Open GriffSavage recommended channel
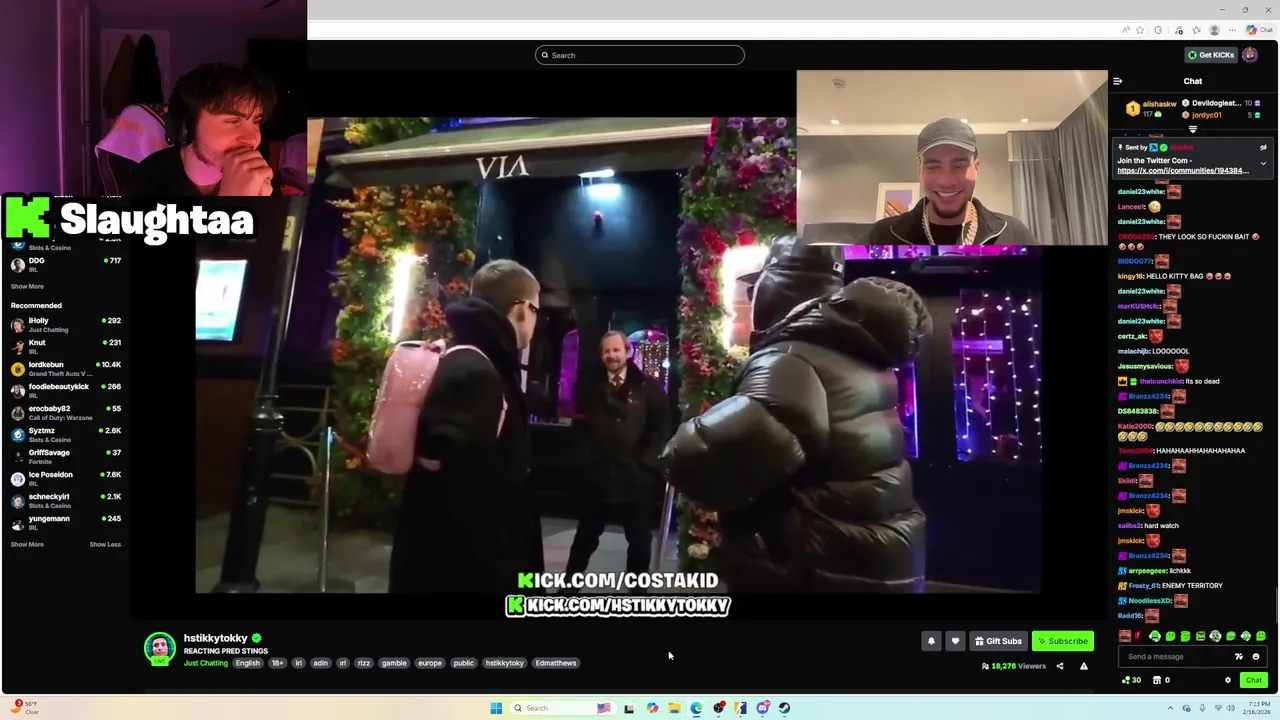Screen dimensions: 1280x720 click(66, 457)
